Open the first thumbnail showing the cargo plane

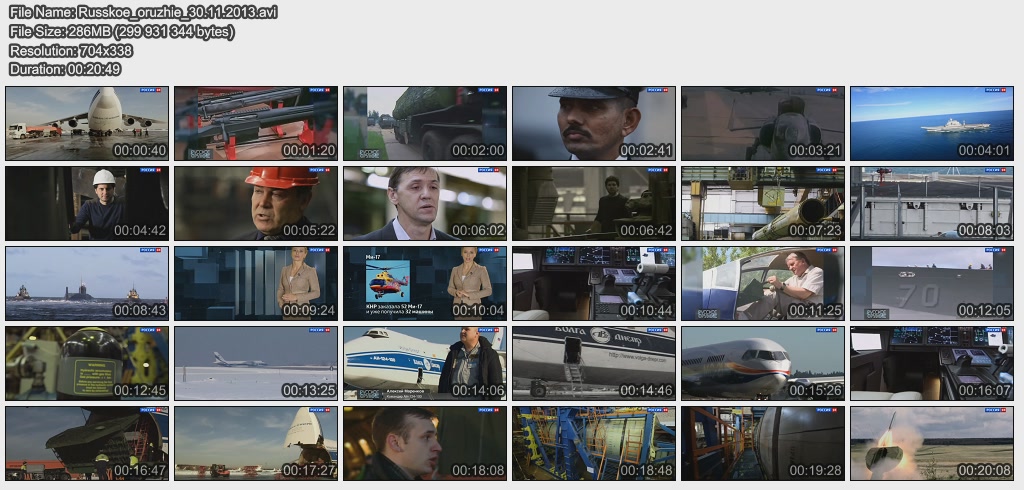[86, 123]
